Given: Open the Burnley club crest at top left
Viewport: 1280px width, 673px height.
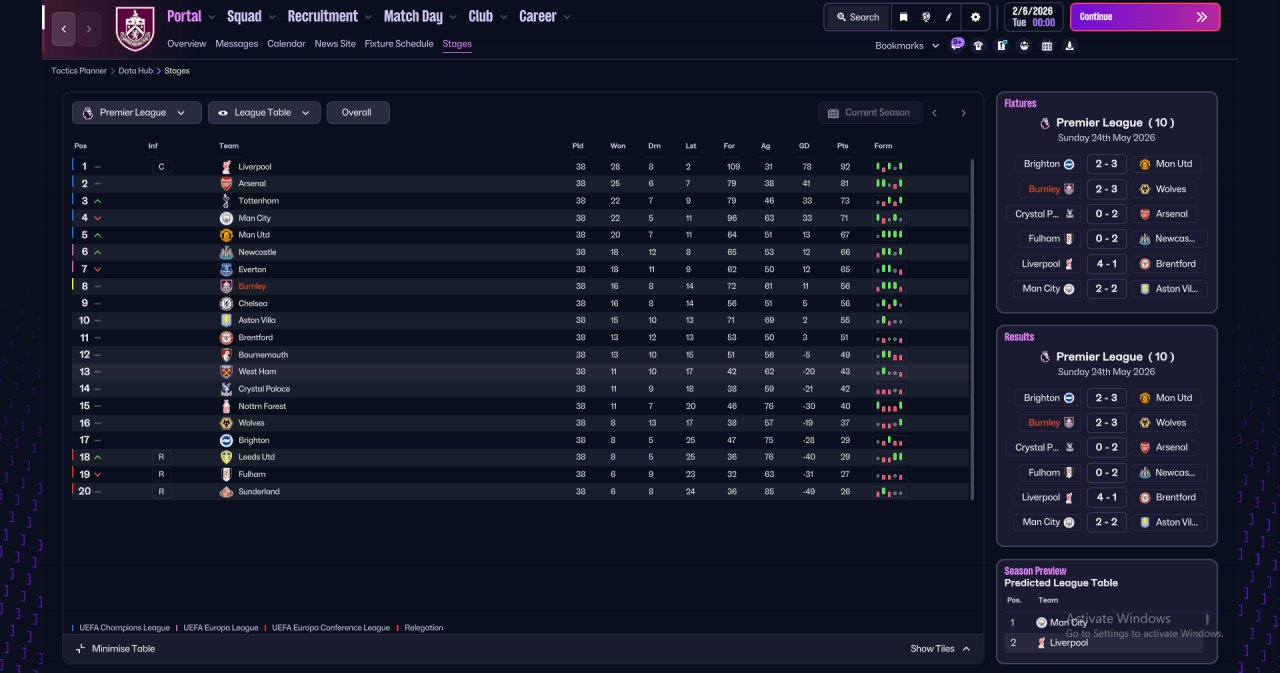Looking at the screenshot, I should coord(135,29).
